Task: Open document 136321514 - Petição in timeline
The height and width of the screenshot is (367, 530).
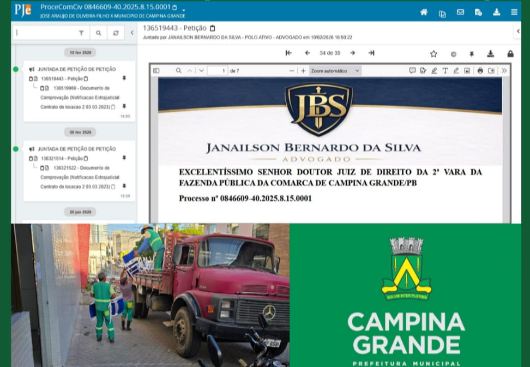Action: (x=62, y=158)
